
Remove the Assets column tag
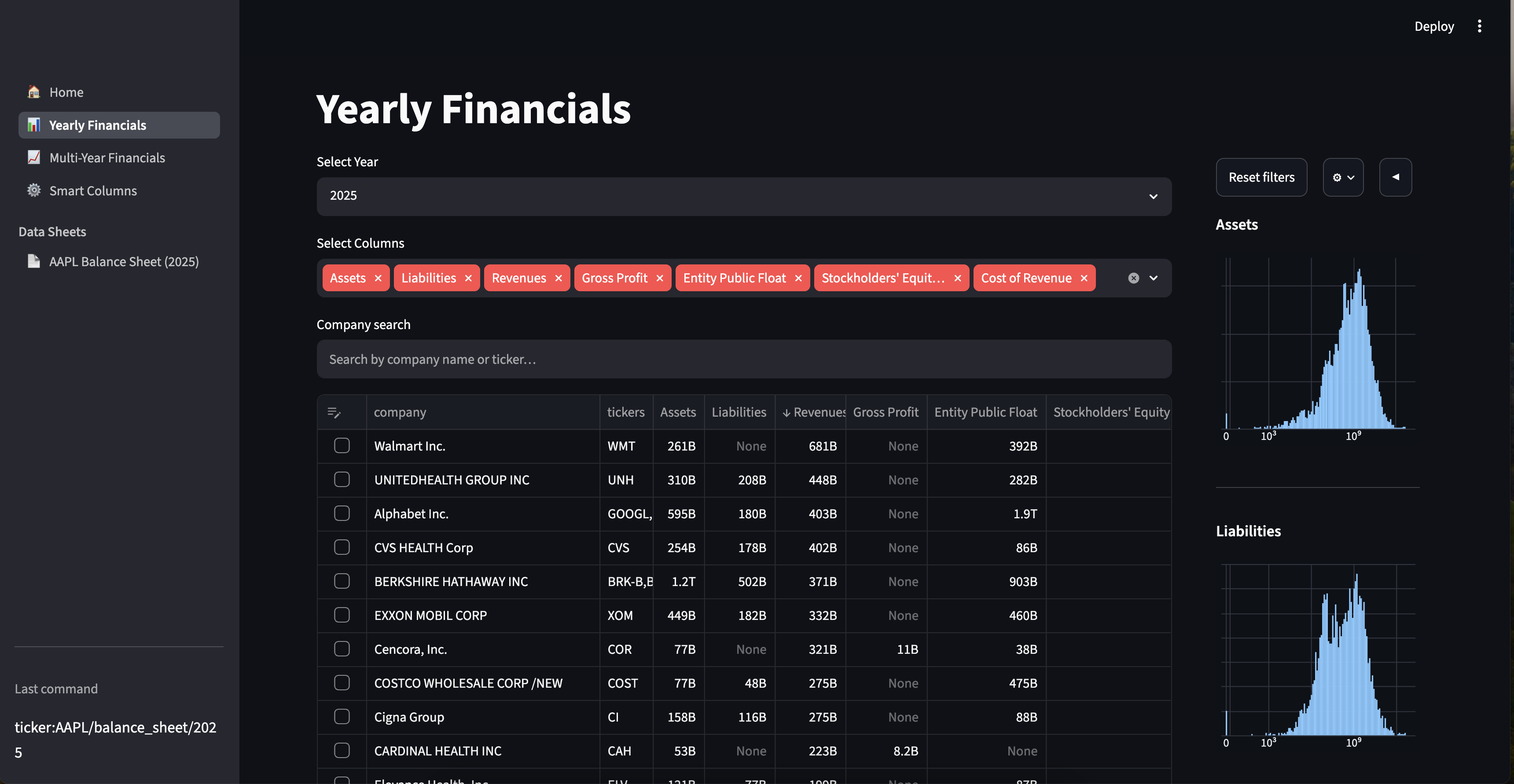tap(378, 278)
